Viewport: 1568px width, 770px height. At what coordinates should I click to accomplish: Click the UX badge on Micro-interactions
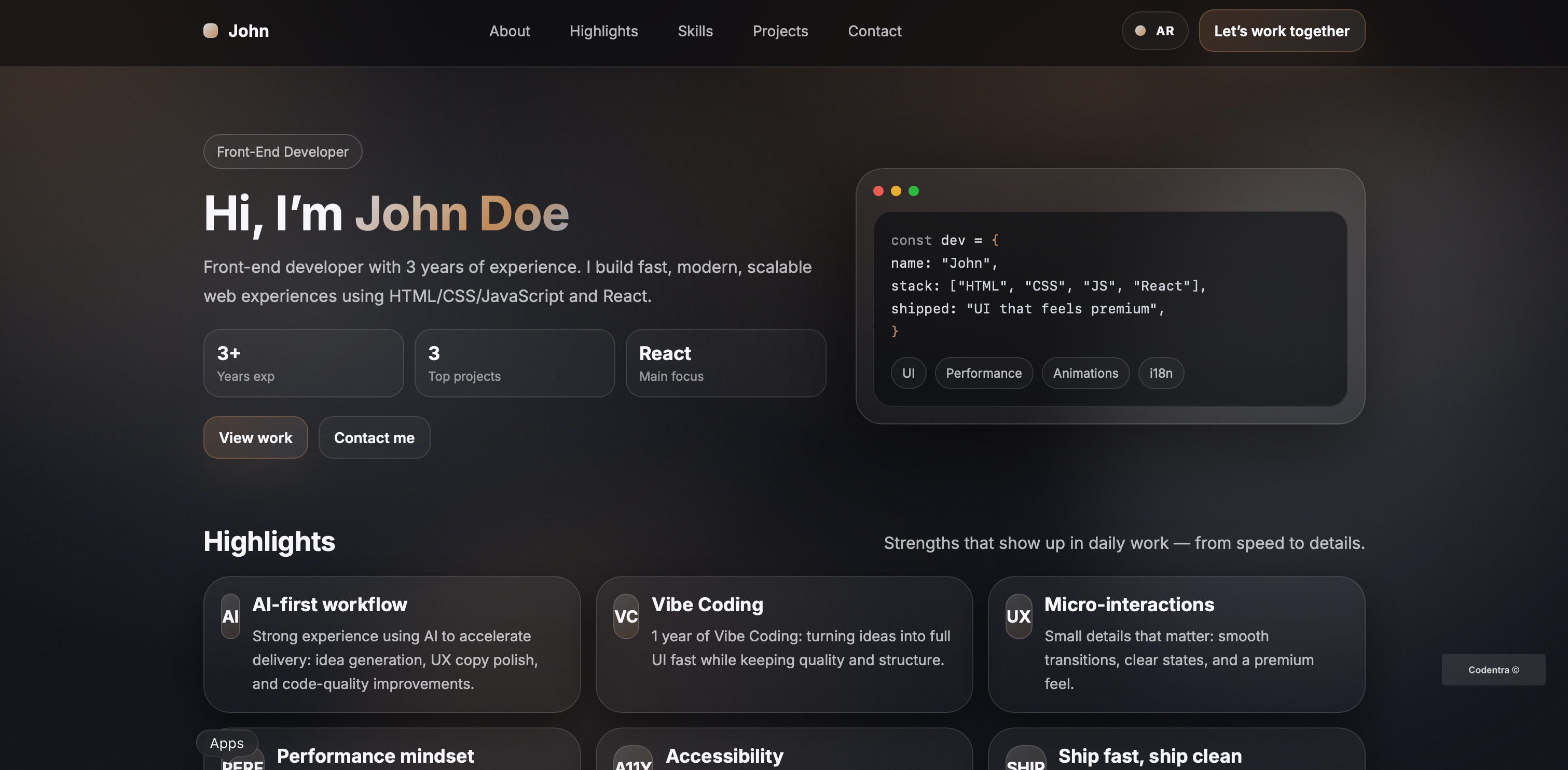1019,616
